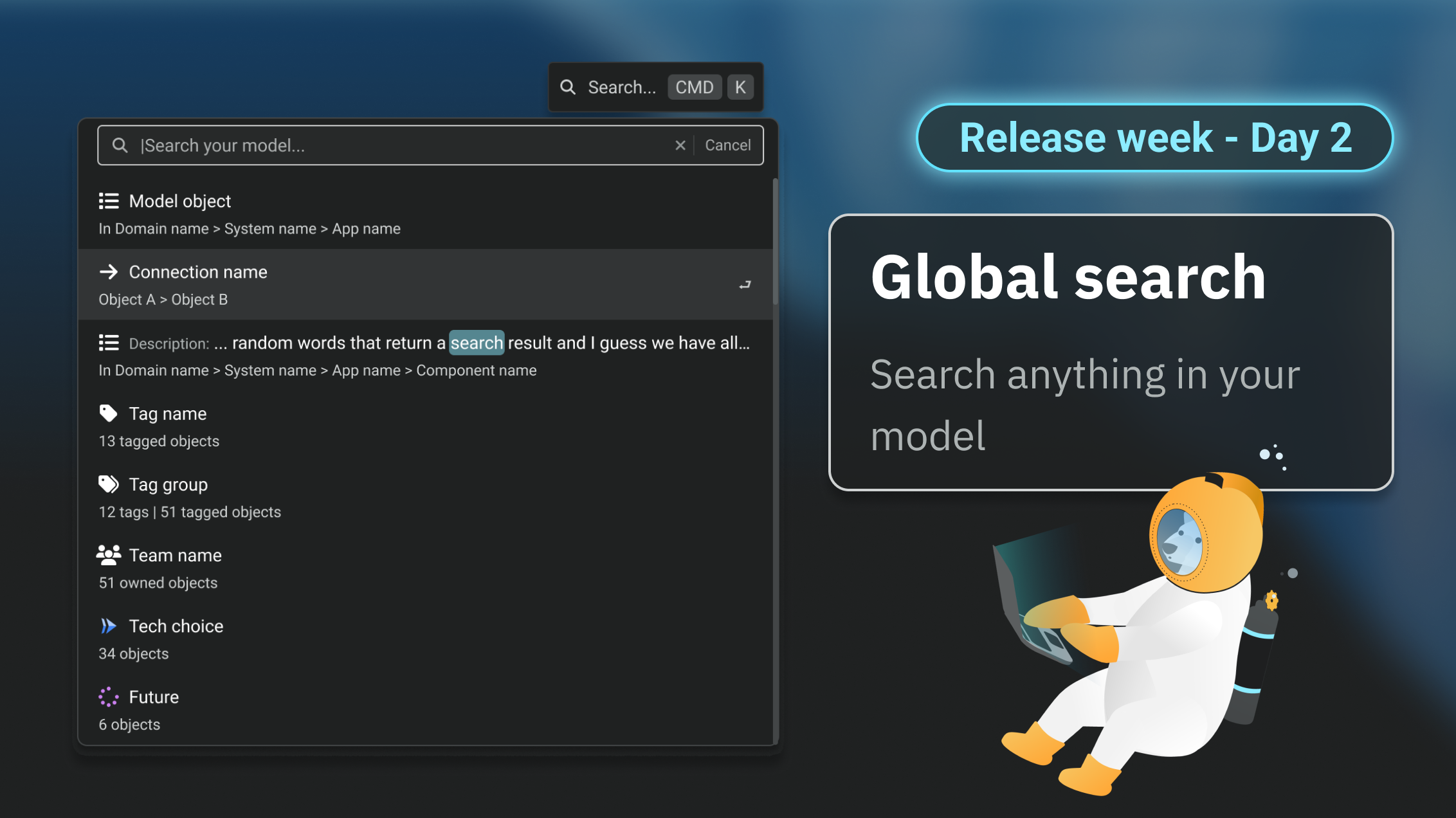Click the 'Release week - Day 2' badge

pyautogui.click(x=1155, y=138)
